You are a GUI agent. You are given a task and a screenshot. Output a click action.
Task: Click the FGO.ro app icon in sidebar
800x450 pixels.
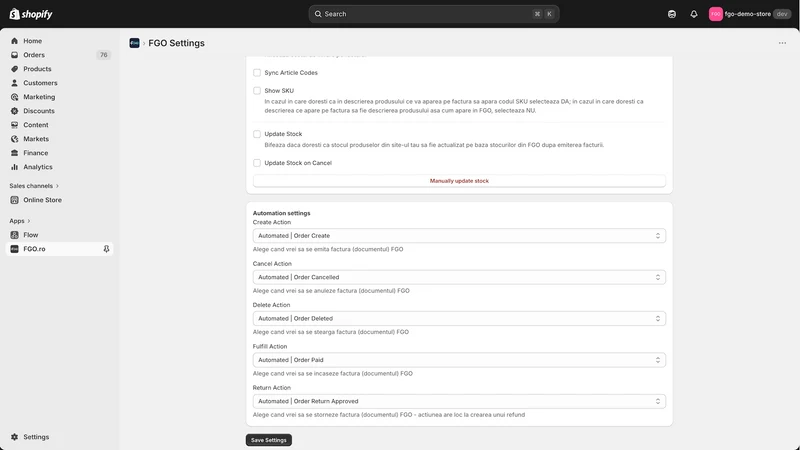(x=14, y=249)
